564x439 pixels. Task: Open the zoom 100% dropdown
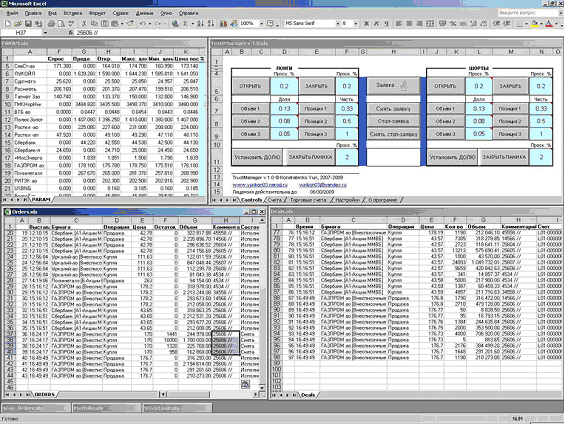[x=261, y=24]
